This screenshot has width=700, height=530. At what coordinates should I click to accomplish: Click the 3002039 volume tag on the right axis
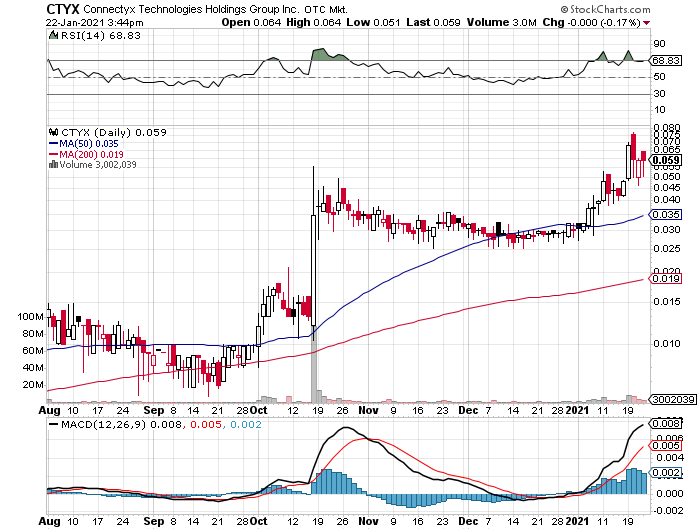674,399
